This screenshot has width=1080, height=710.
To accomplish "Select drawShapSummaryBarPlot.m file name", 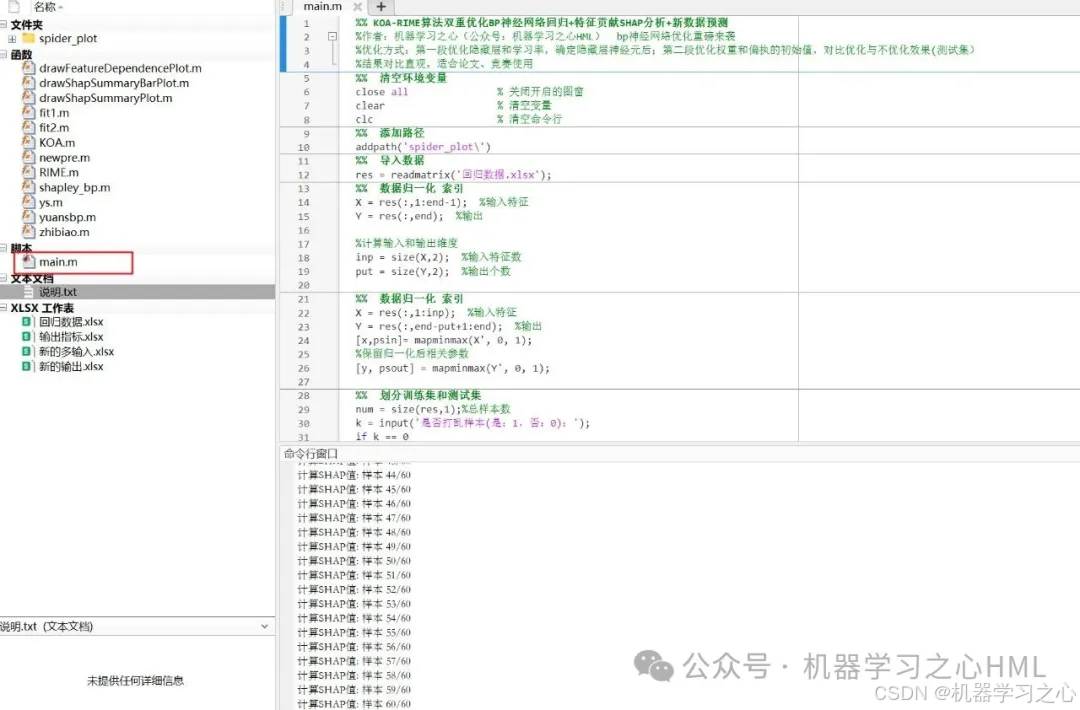I will (114, 83).
